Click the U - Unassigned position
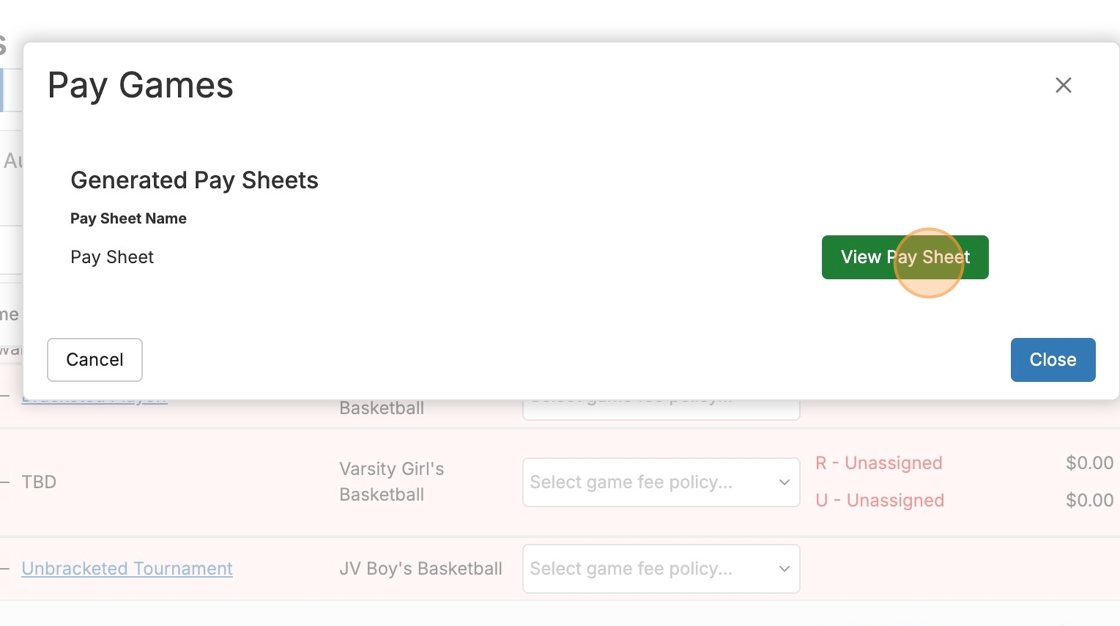The image size is (1120, 626). pyautogui.click(x=879, y=500)
